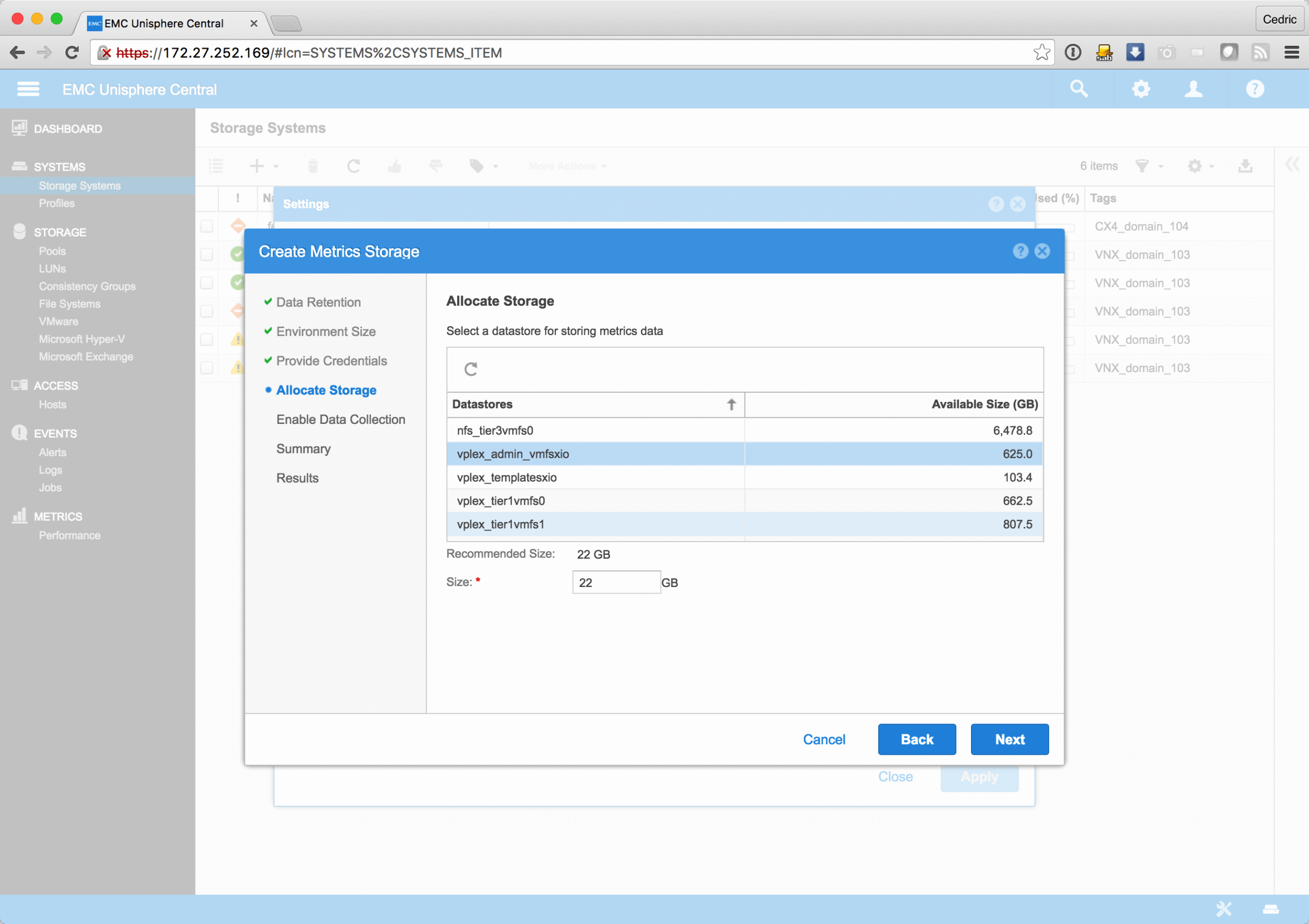Open help for Create Metrics Storage

click(1020, 252)
